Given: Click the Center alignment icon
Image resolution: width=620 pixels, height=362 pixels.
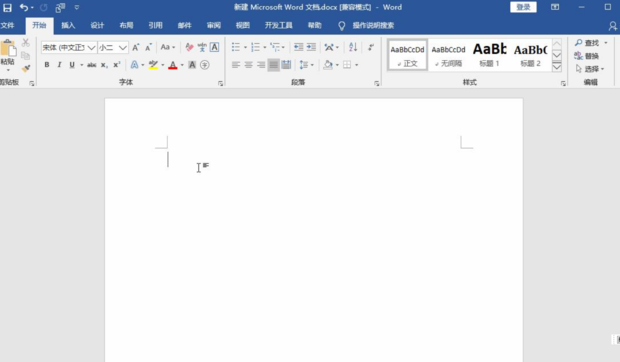Looking at the screenshot, I should (248, 65).
